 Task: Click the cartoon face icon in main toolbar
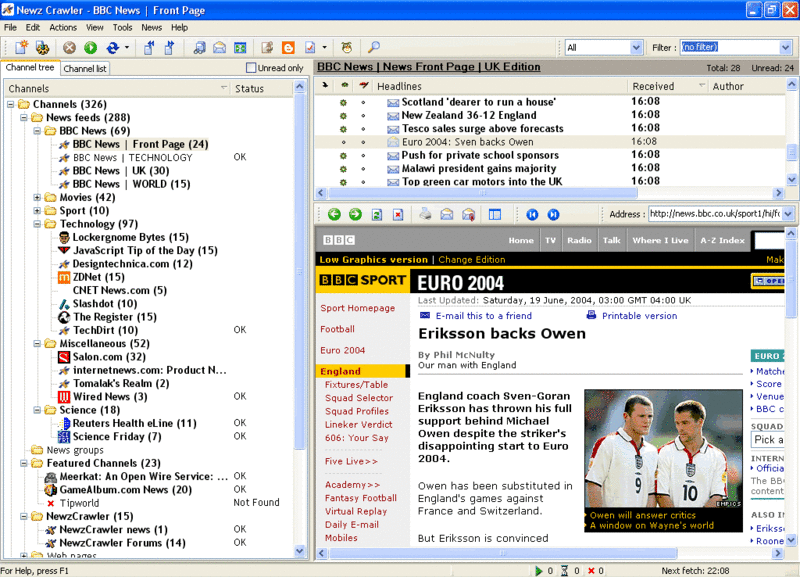(x=347, y=47)
